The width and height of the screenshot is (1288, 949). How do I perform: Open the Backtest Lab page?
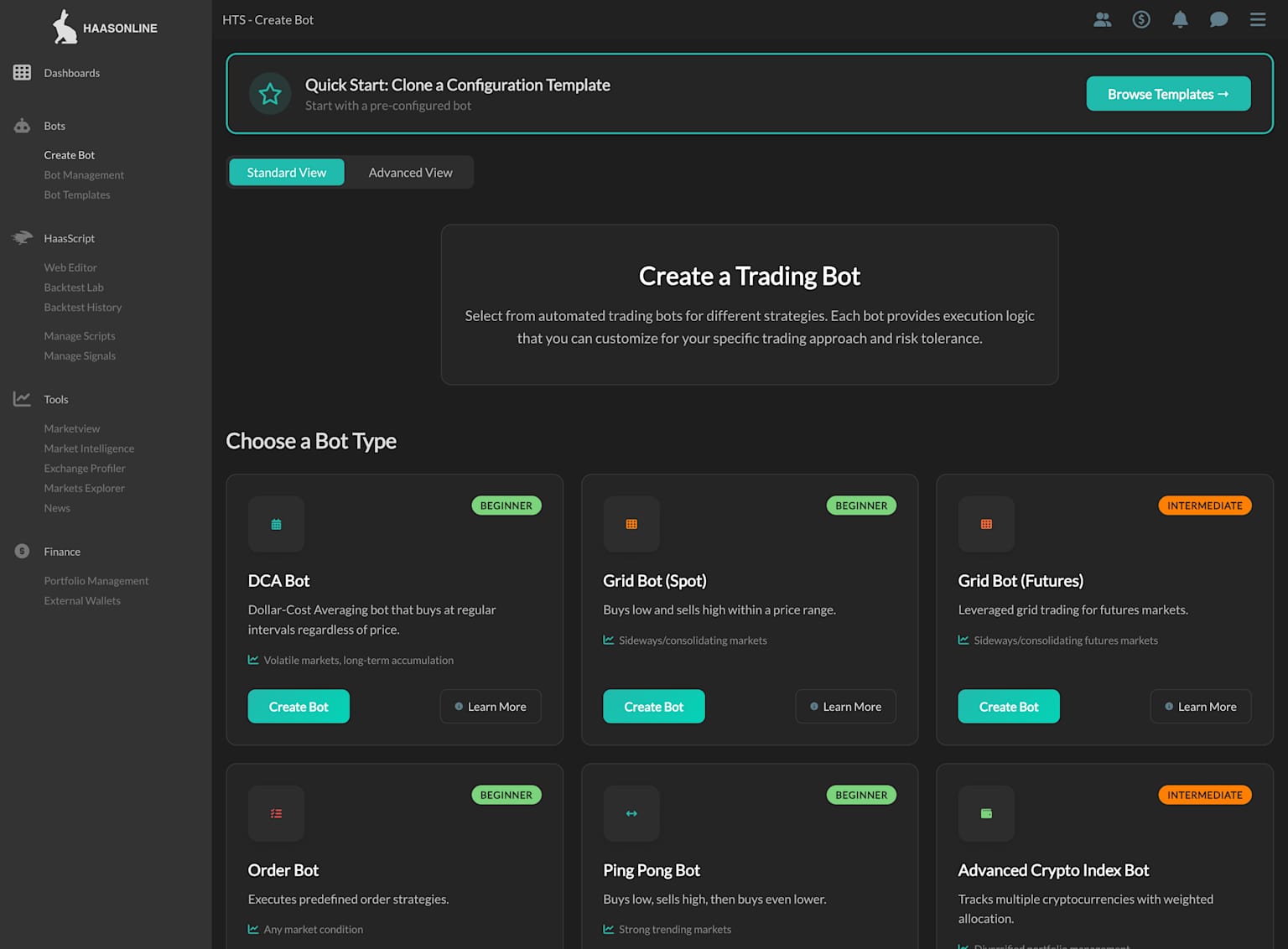[74, 287]
